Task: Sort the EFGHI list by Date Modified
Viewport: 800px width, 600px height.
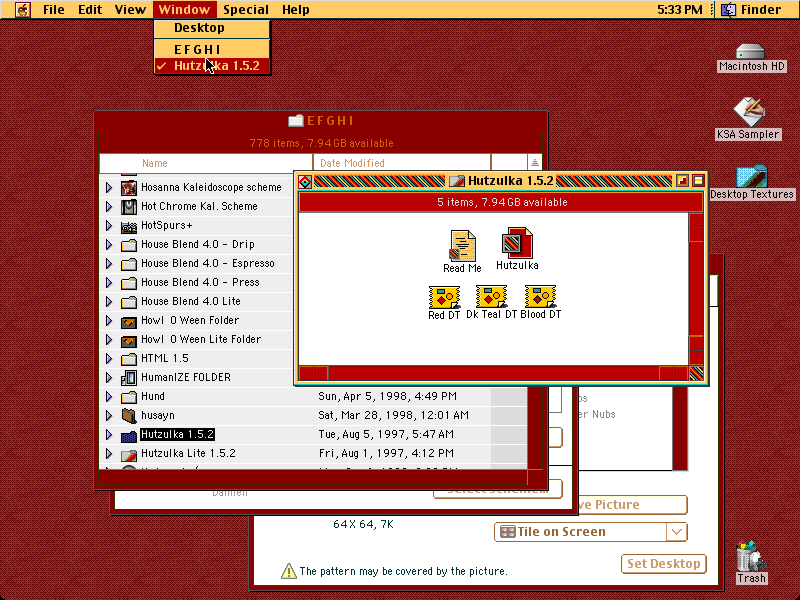Action: point(402,163)
